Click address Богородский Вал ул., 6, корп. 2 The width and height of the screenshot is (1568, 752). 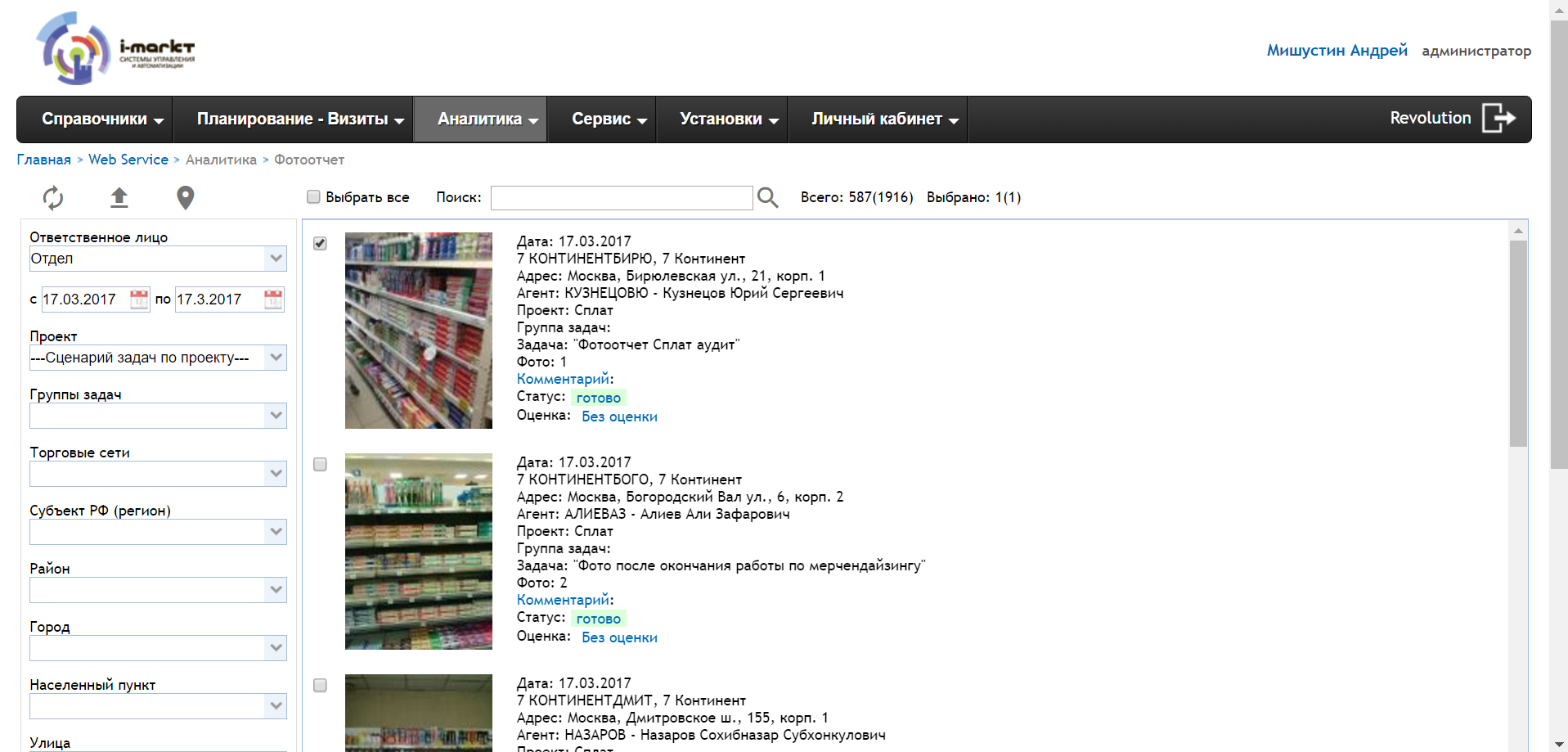[735, 497]
